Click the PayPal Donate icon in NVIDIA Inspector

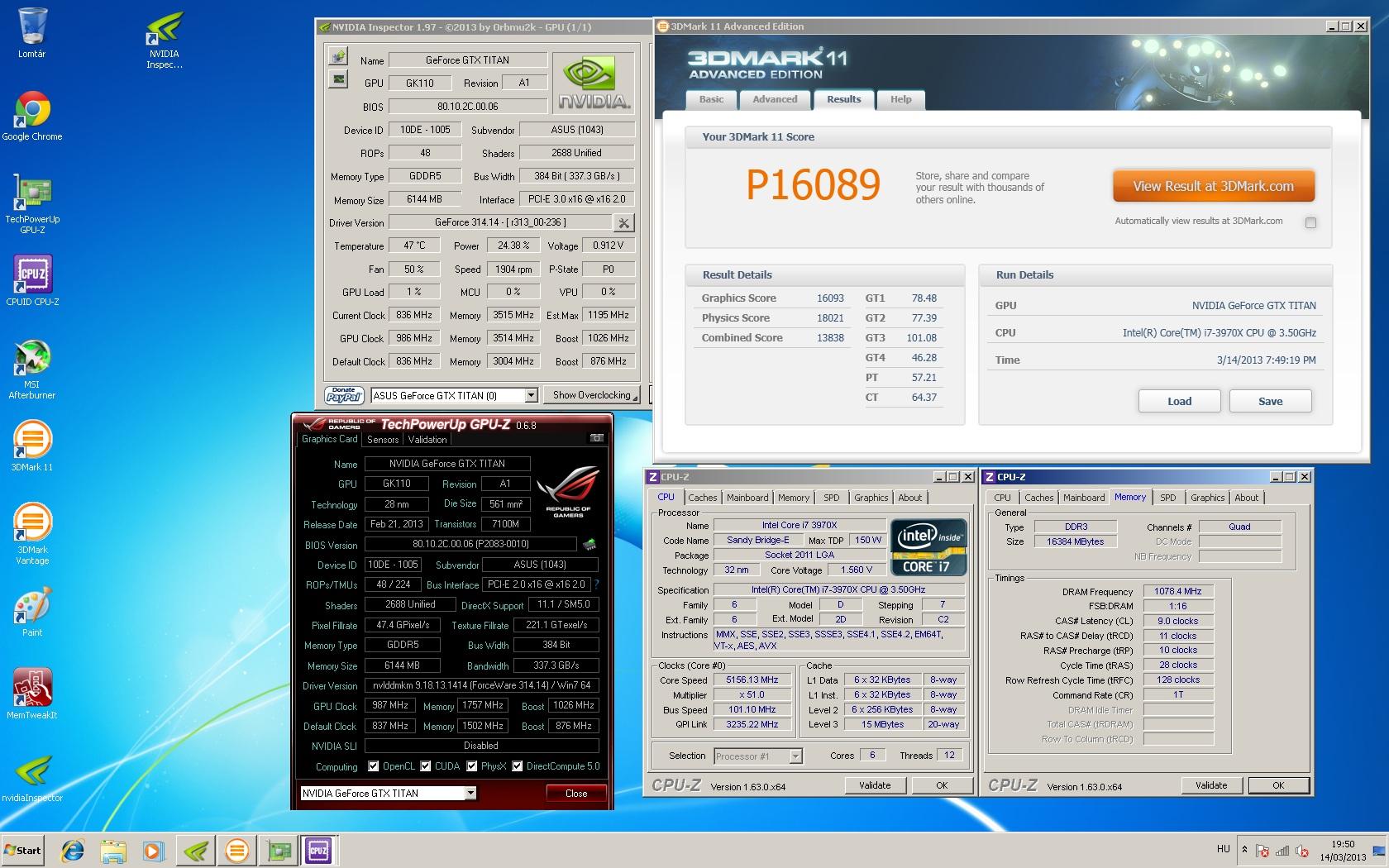tap(344, 395)
